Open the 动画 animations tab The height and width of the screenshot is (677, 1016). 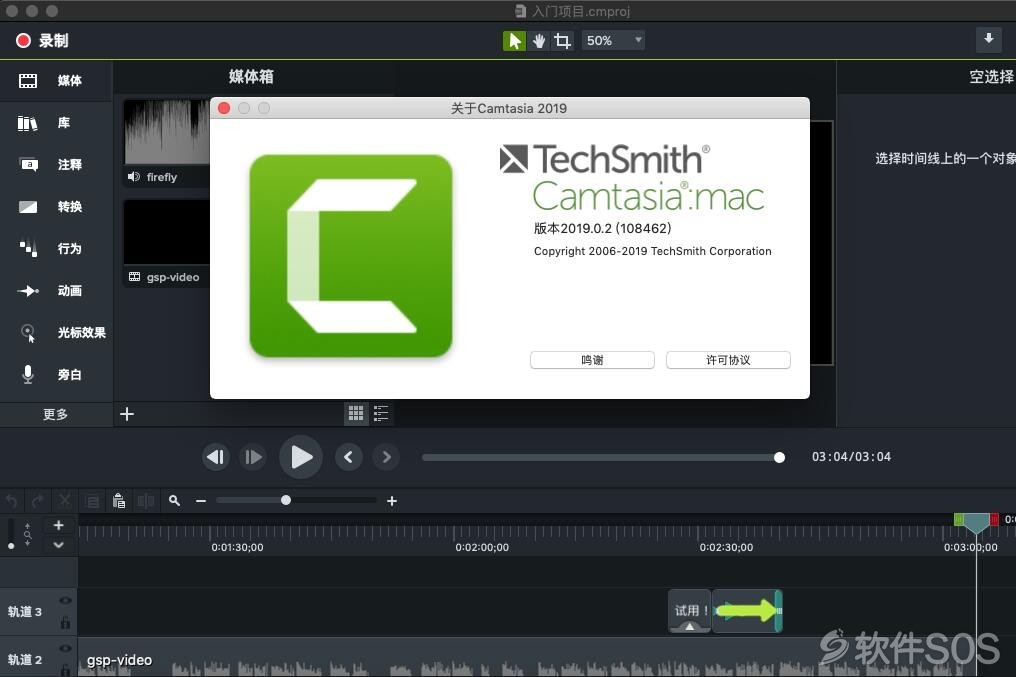pyautogui.click(x=56, y=291)
